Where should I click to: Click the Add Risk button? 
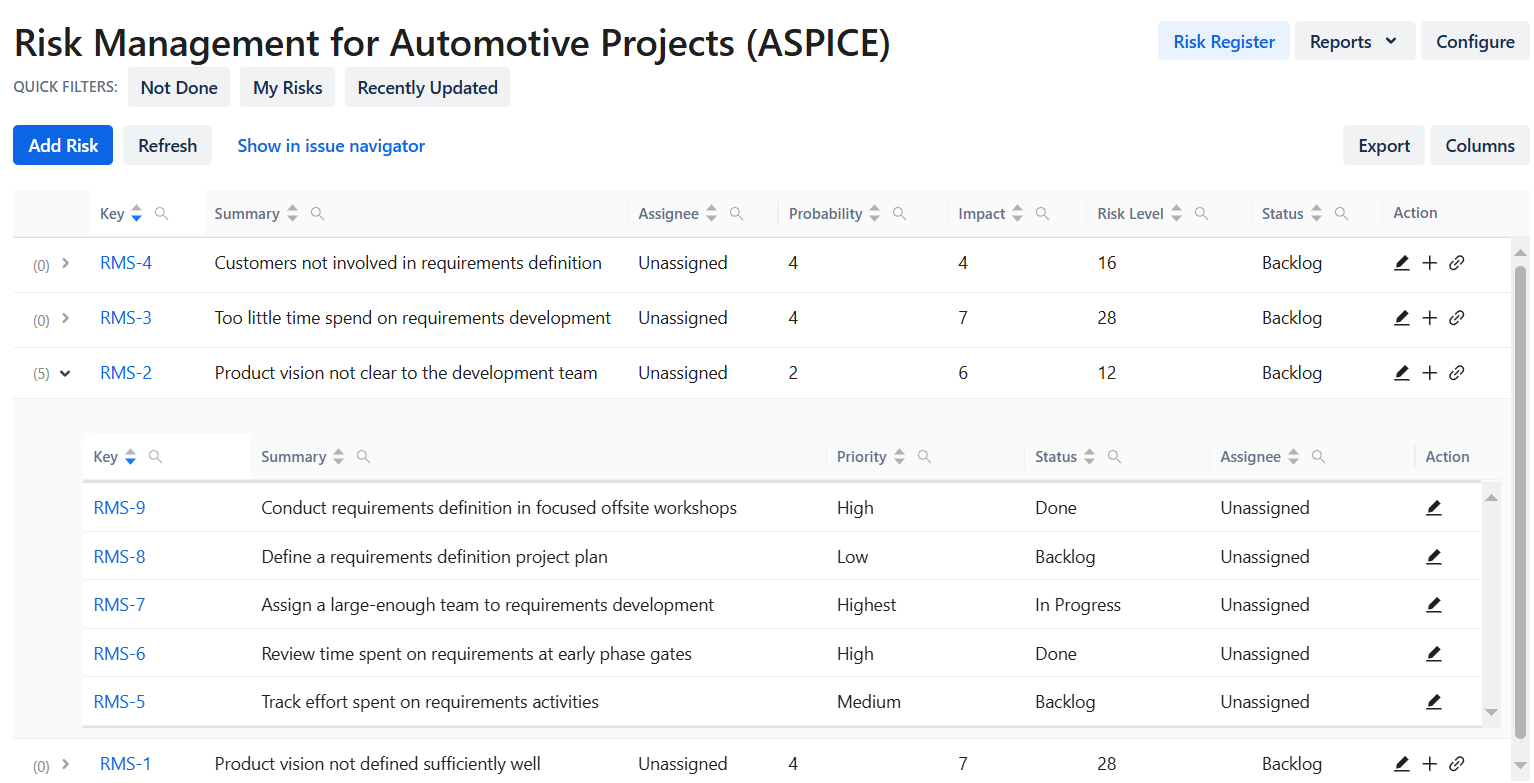tap(63, 146)
